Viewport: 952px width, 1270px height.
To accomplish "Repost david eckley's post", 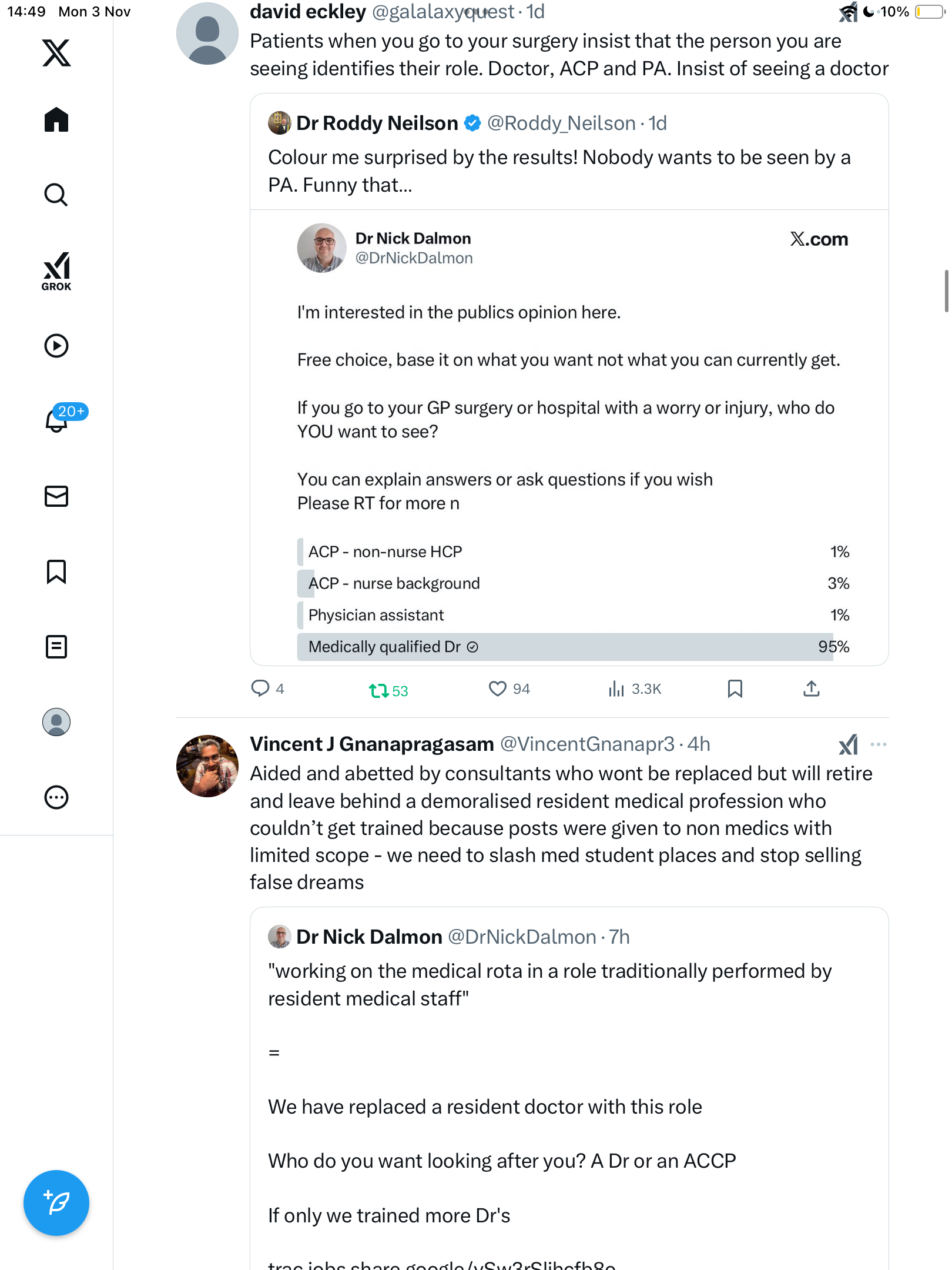I will click(x=379, y=690).
